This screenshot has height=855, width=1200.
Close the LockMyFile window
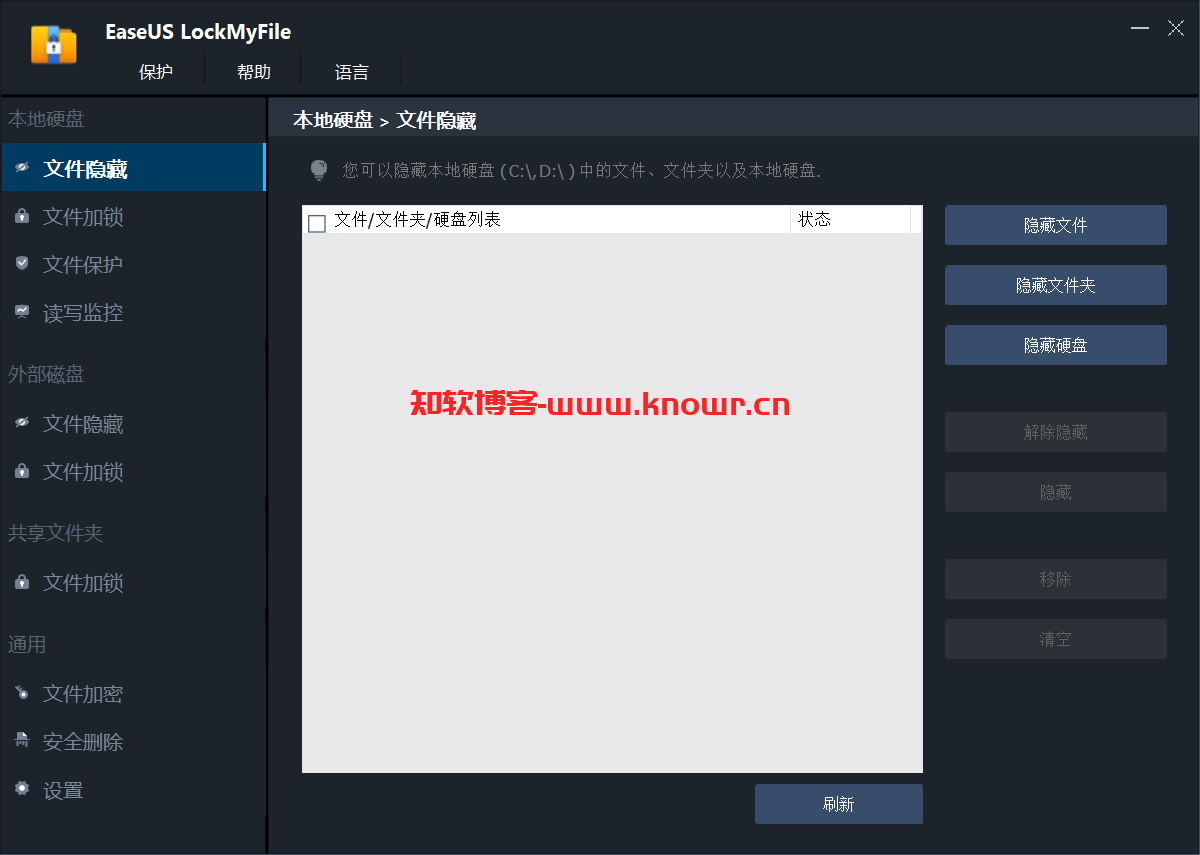[x=1176, y=29]
